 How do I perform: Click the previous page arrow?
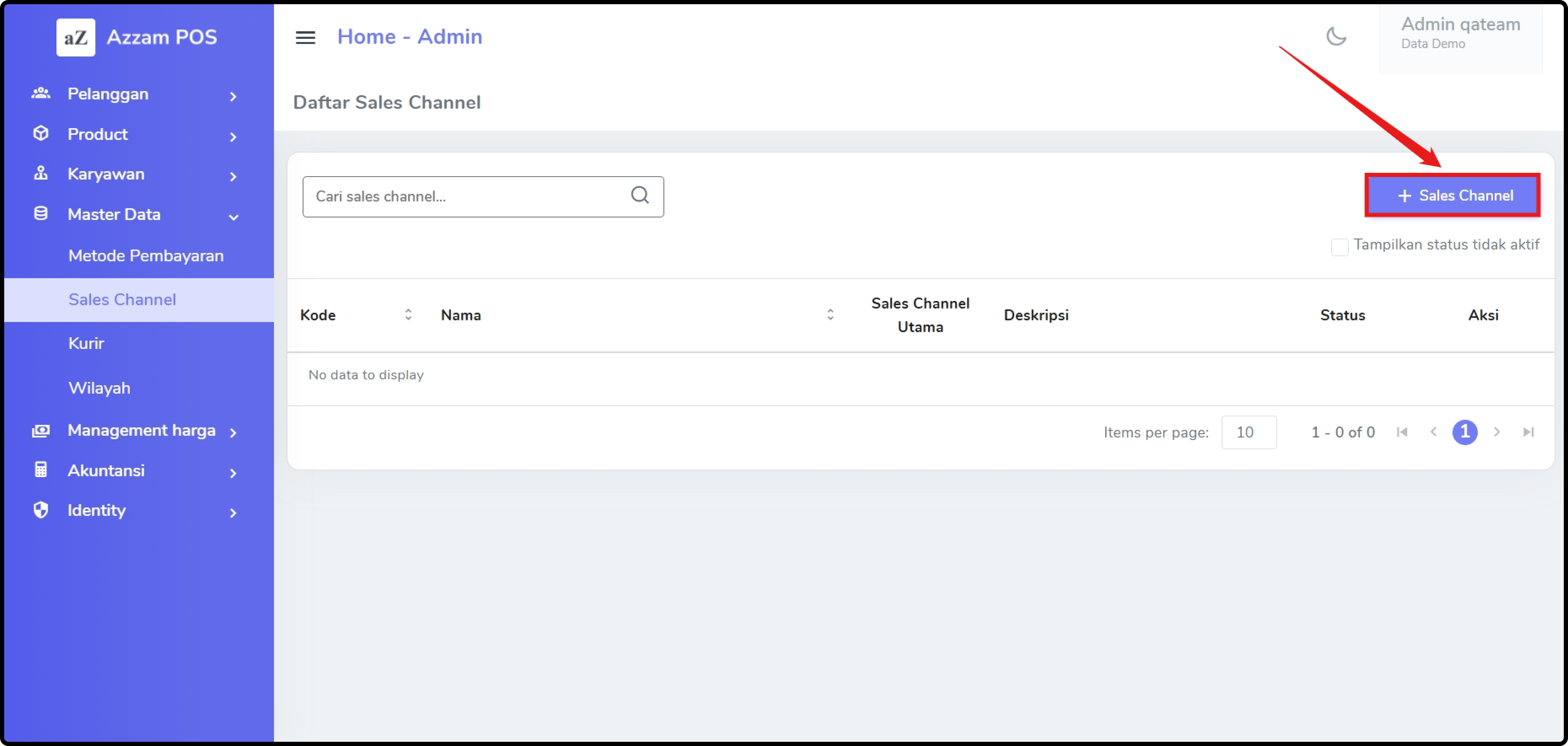(x=1434, y=432)
